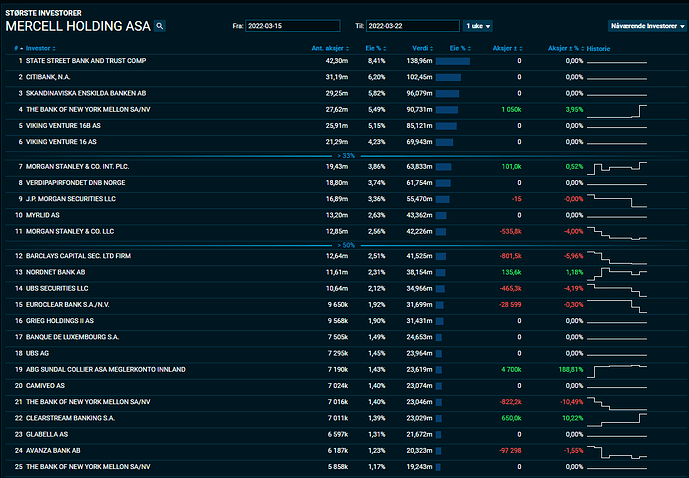Select BARCLAYS CAPITAL SEC. LTD FIRM

[x=78, y=256]
